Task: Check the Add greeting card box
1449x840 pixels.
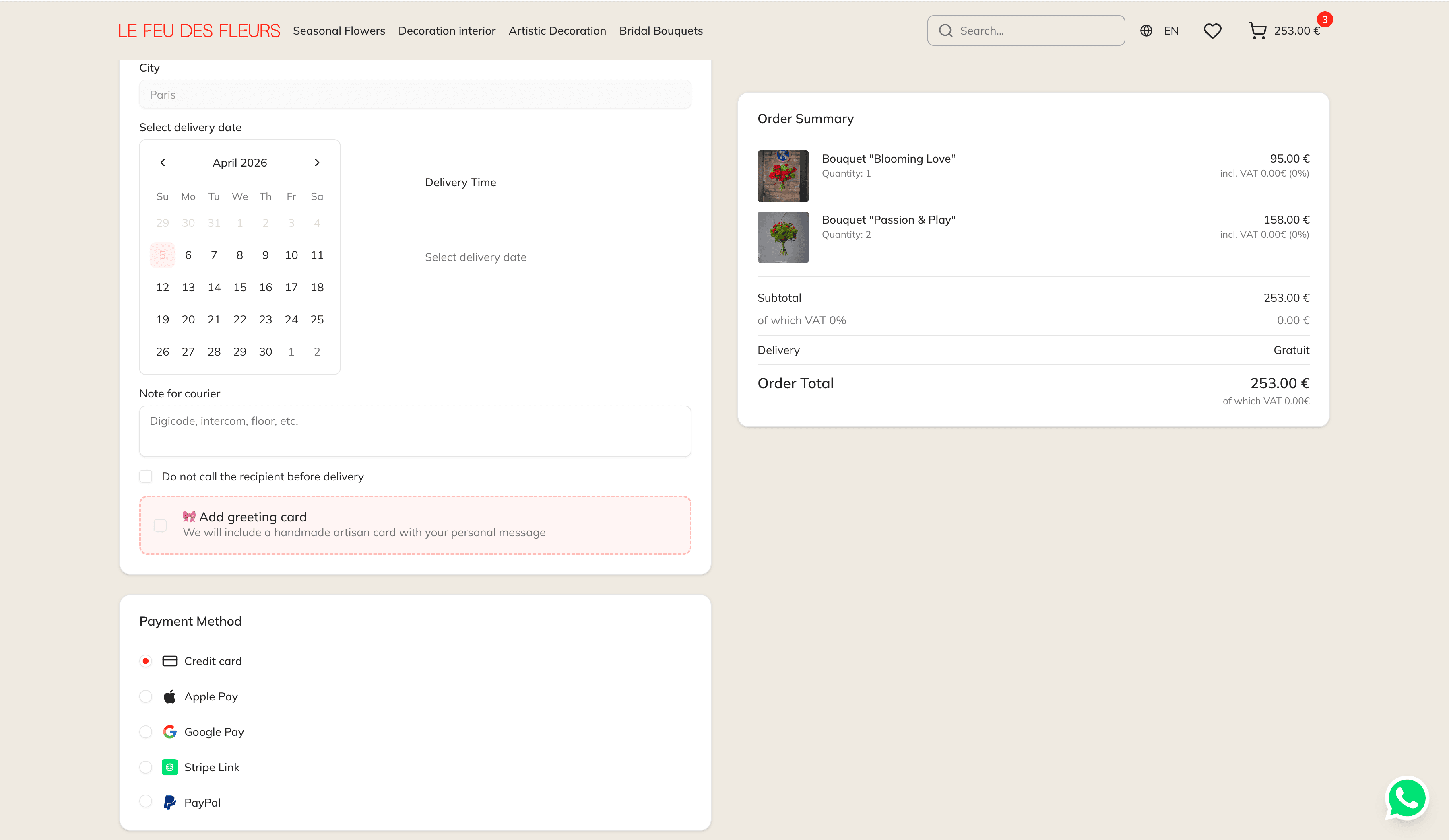Action: pos(161,525)
